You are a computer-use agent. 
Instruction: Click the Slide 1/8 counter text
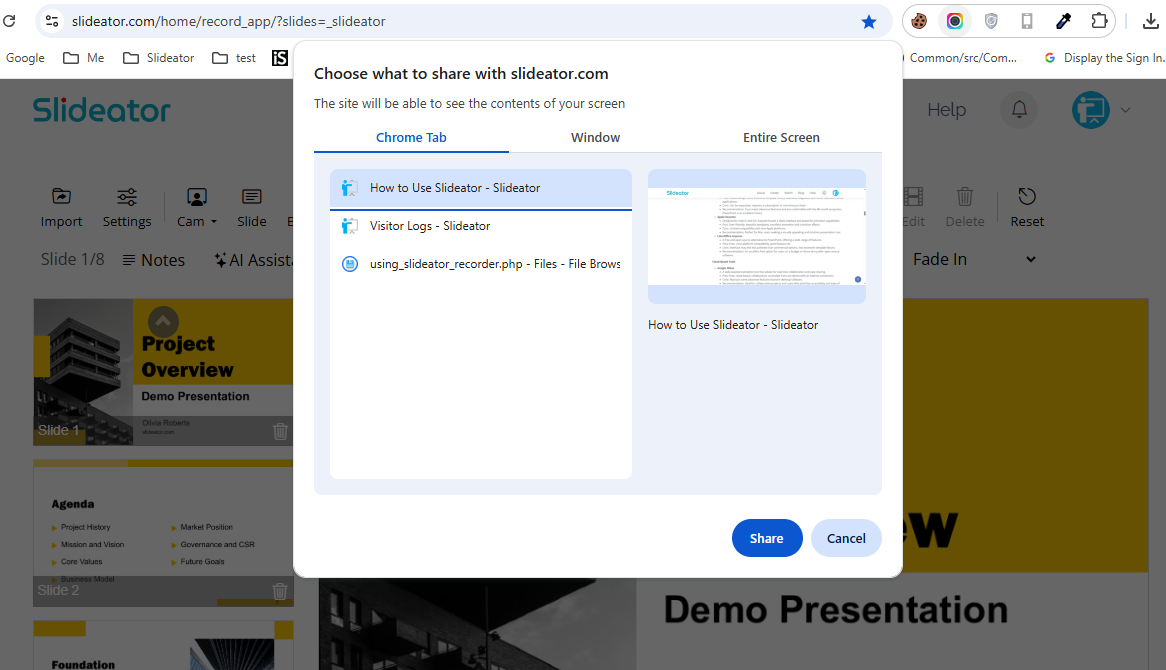pos(72,260)
